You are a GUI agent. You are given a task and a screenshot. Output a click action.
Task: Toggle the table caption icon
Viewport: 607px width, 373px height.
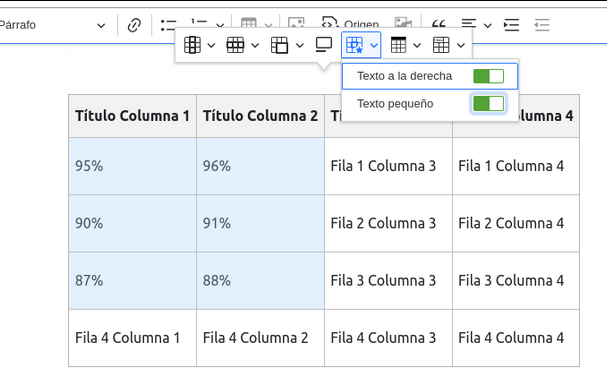324,45
